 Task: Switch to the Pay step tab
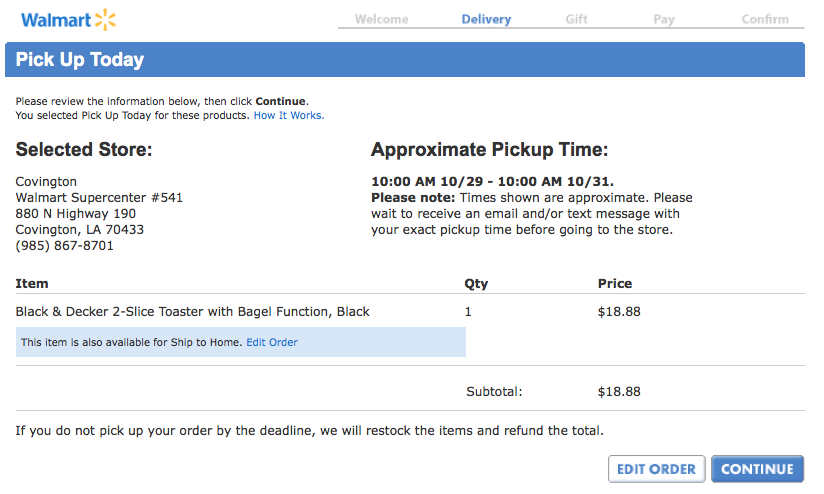(664, 19)
